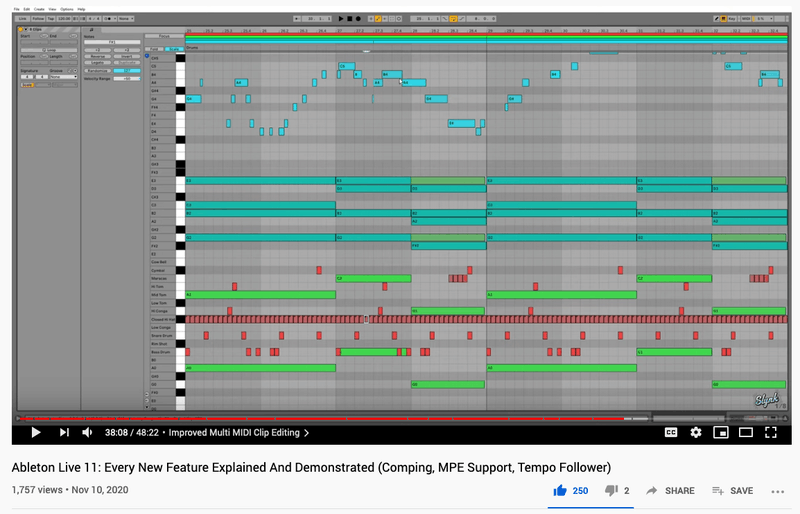The width and height of the screenshot is (800, 514).
Task: Skip to next video
Action: click(x=64, y=432)
